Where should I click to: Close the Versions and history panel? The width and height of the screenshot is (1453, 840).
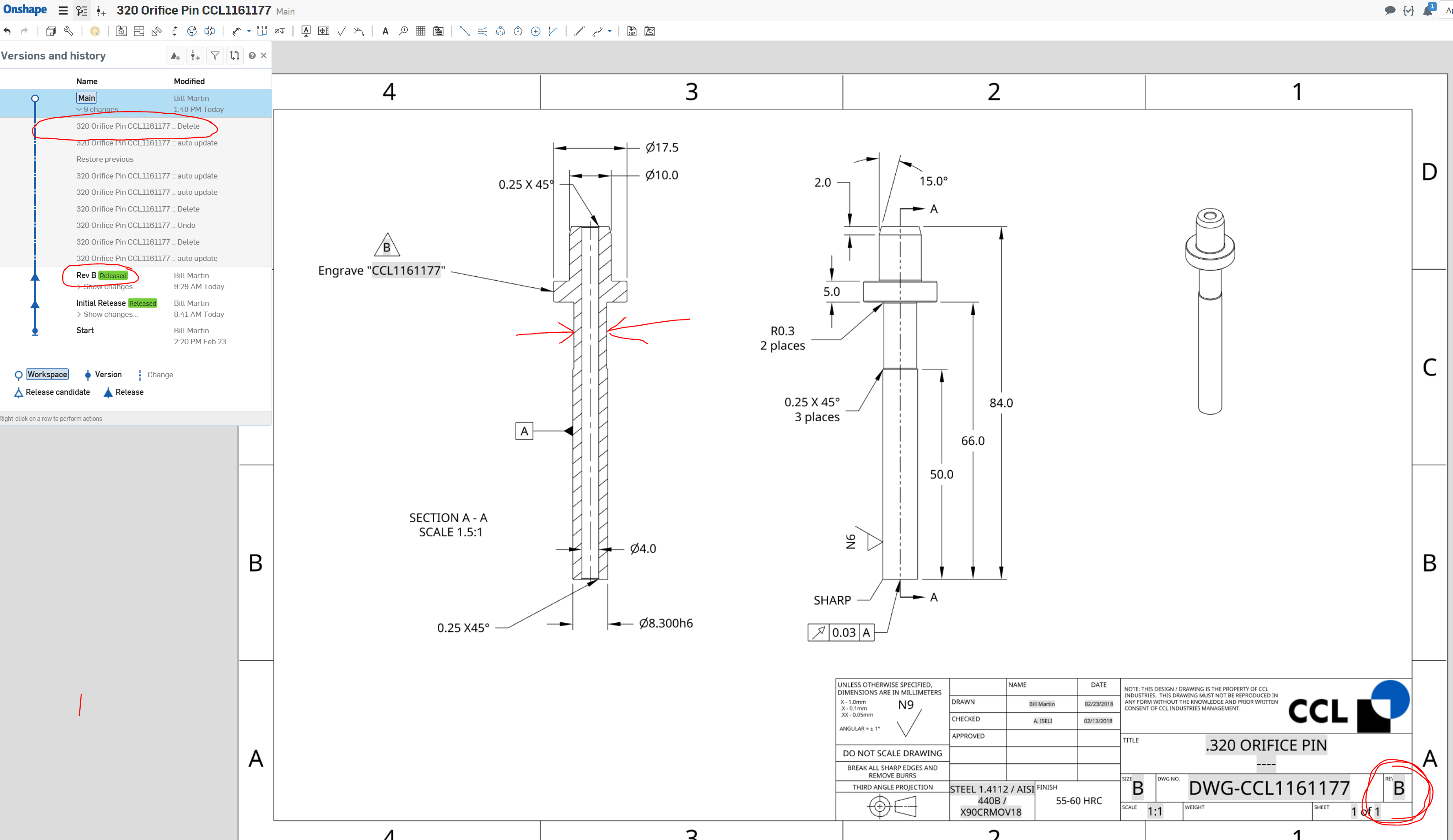[x=264, y=56]
